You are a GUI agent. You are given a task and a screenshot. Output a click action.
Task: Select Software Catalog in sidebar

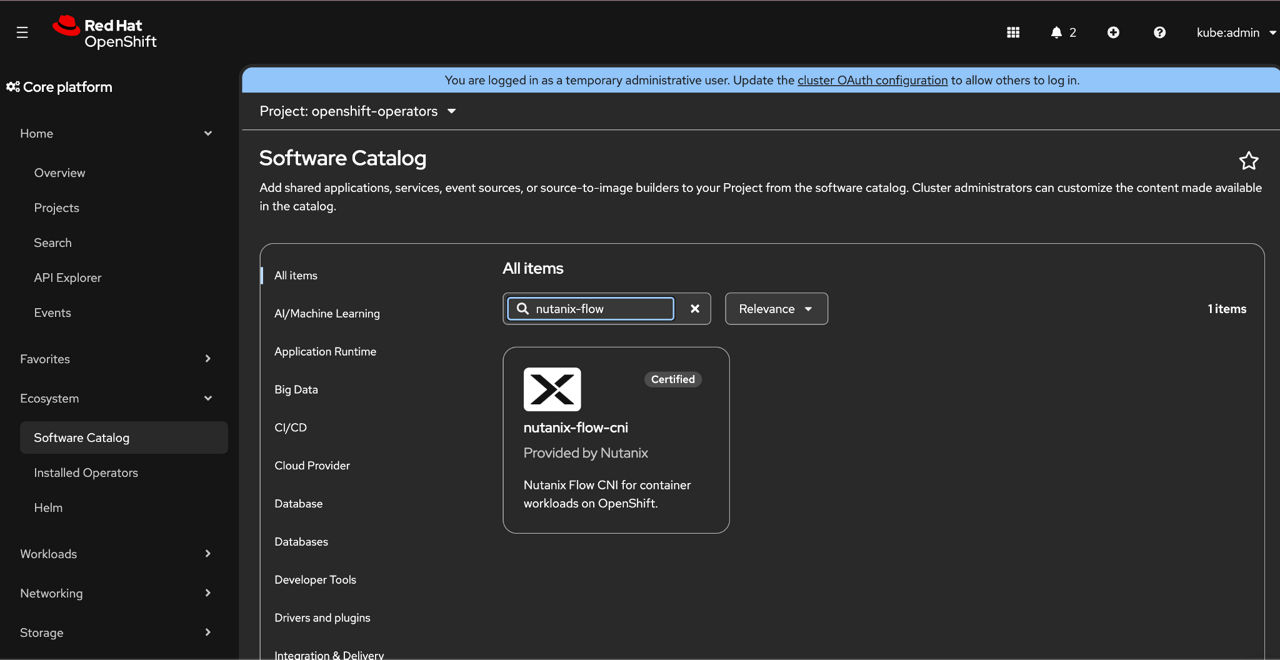(124, 438)
